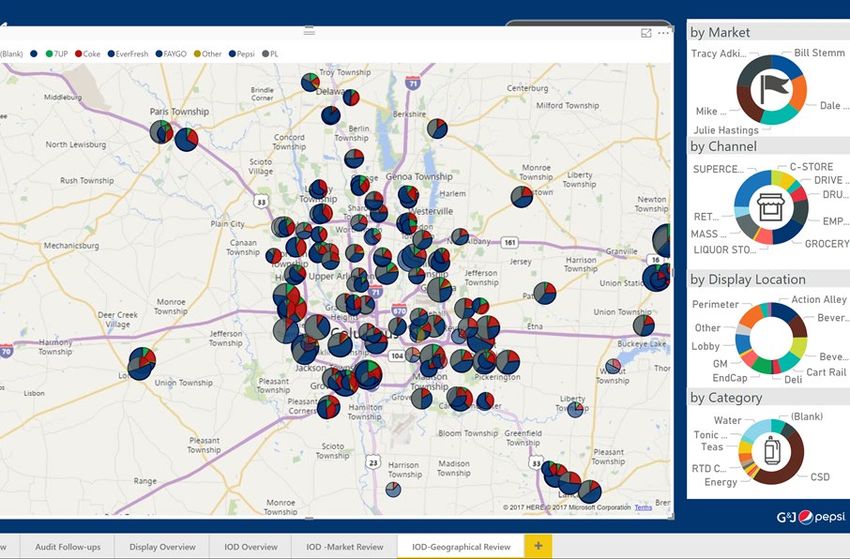Open focus mode icon on map visual
The image size is (850, 559).
pyautogui.click(x=646, y=33)
